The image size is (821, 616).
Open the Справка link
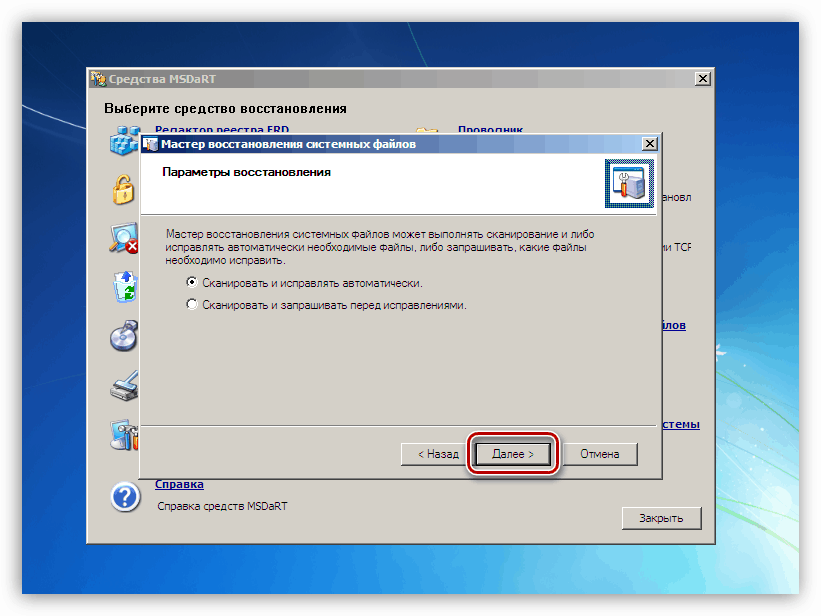(x=179, y=485)
